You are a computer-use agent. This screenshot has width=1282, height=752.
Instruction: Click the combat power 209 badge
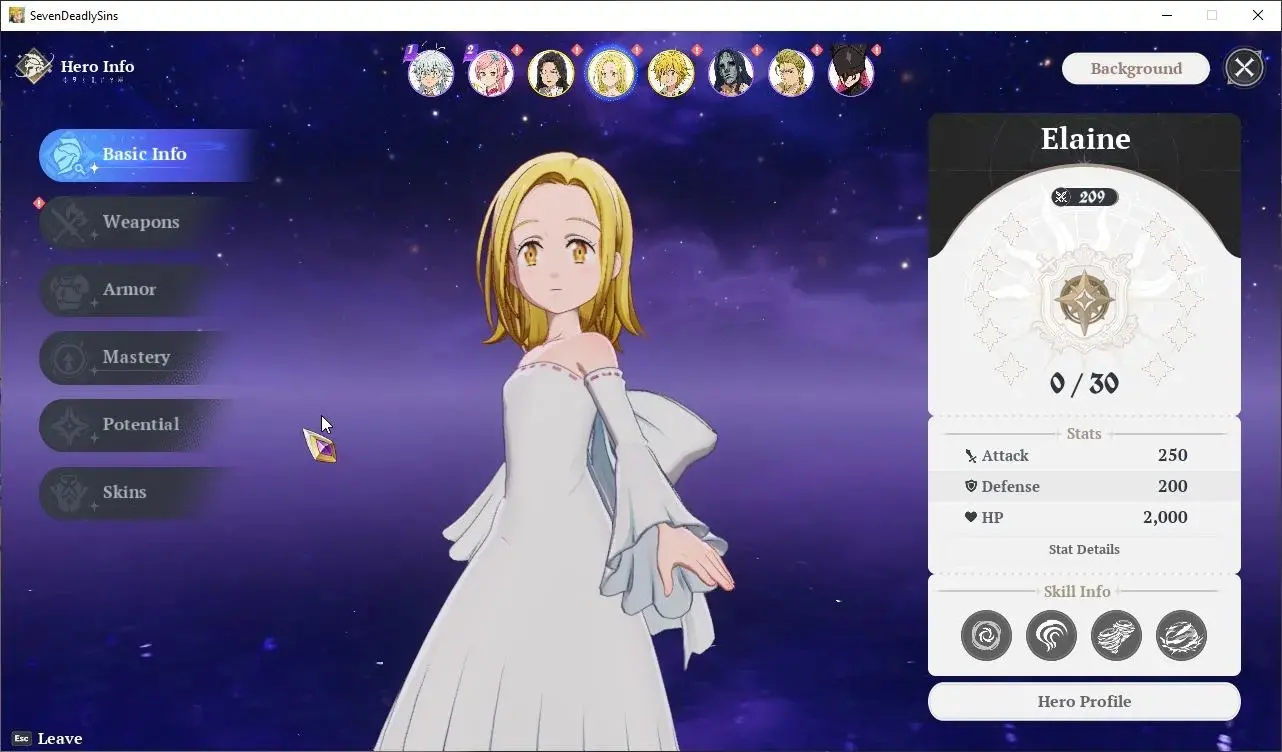(x=1084, y=197)
